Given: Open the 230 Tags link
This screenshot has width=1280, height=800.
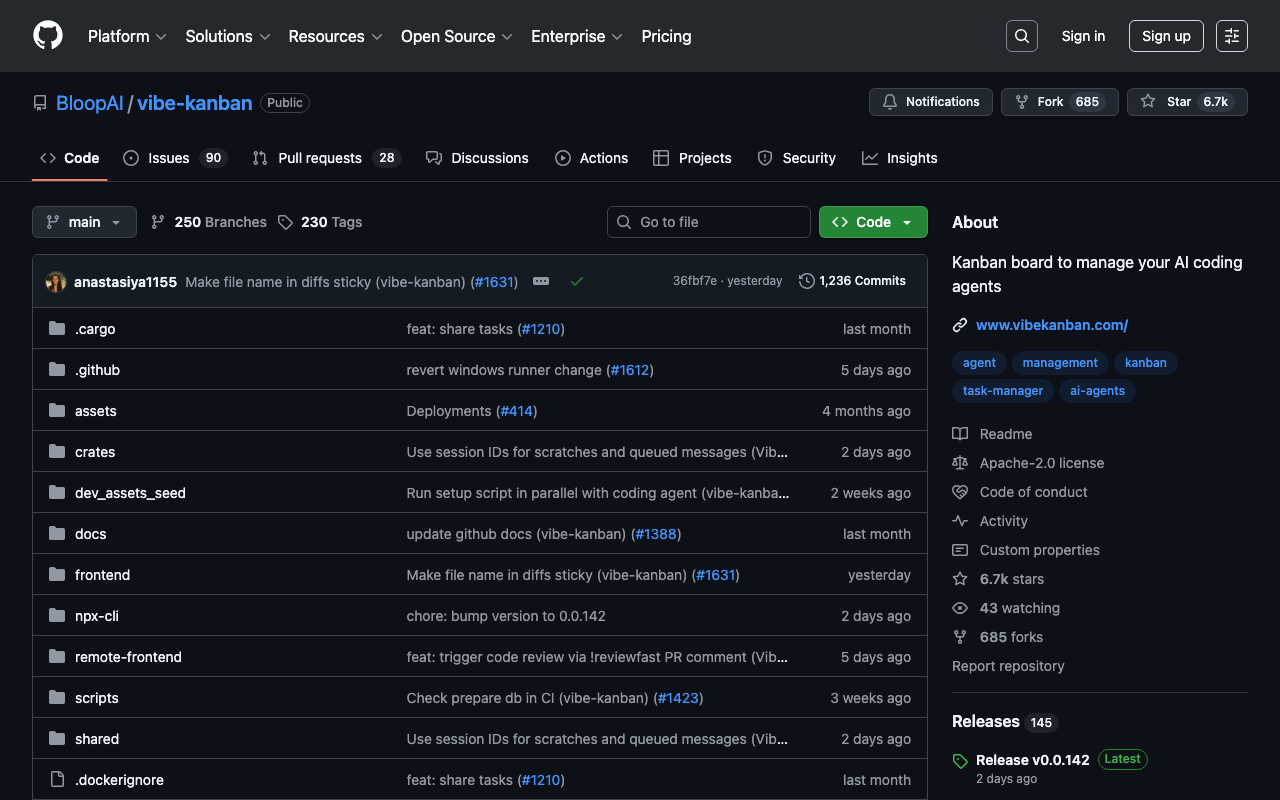Looking at the screenshot, I should tap(320, 222).
